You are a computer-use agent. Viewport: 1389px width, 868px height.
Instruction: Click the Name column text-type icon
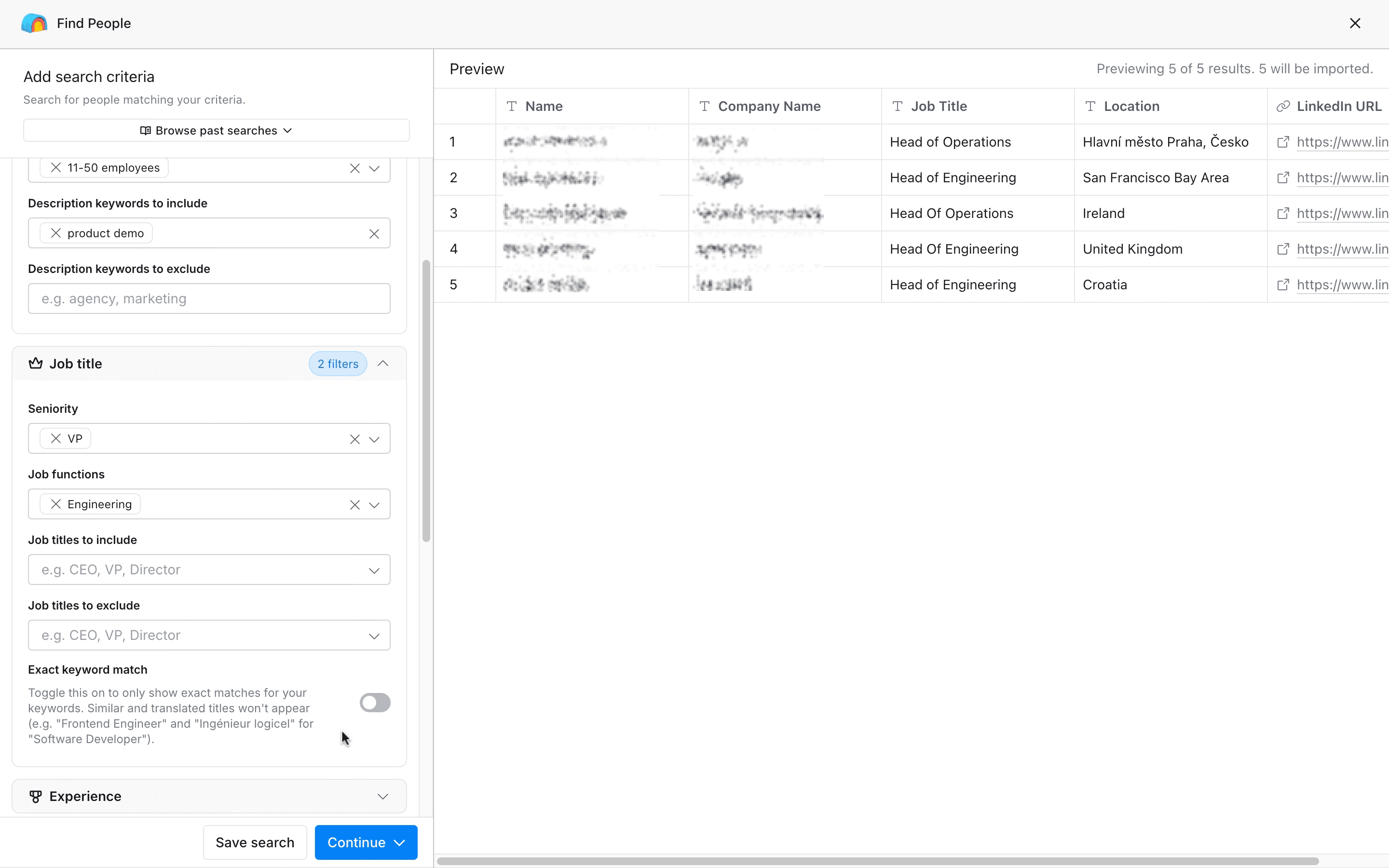pos(511,106)
